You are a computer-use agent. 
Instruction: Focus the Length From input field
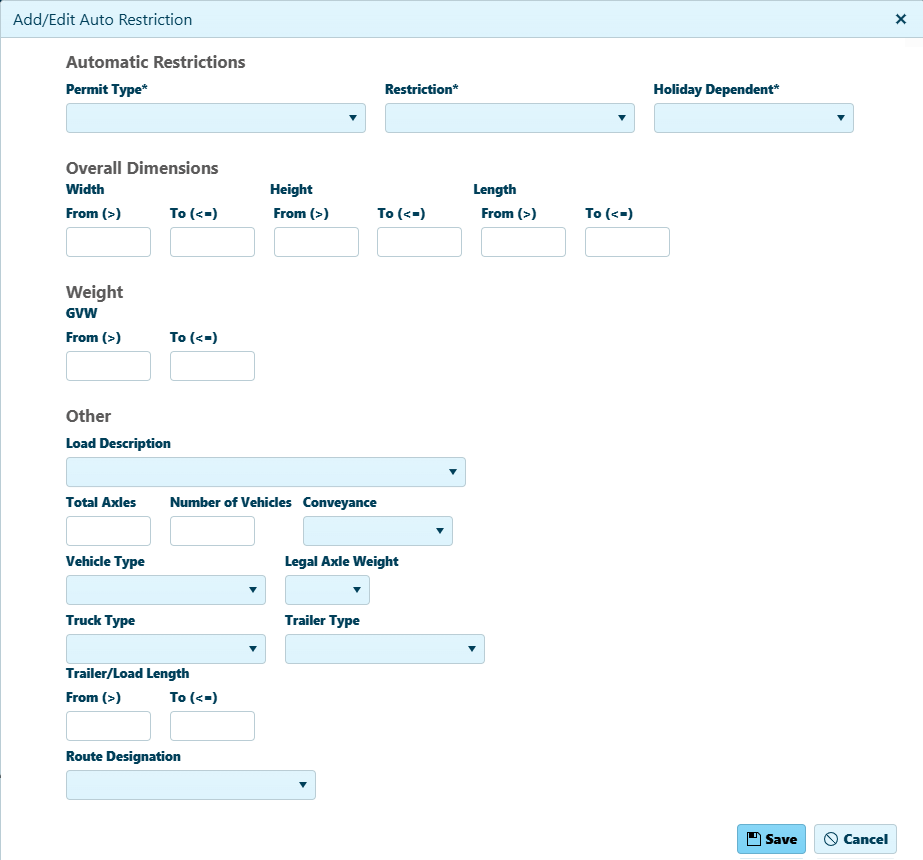(523, 242)
